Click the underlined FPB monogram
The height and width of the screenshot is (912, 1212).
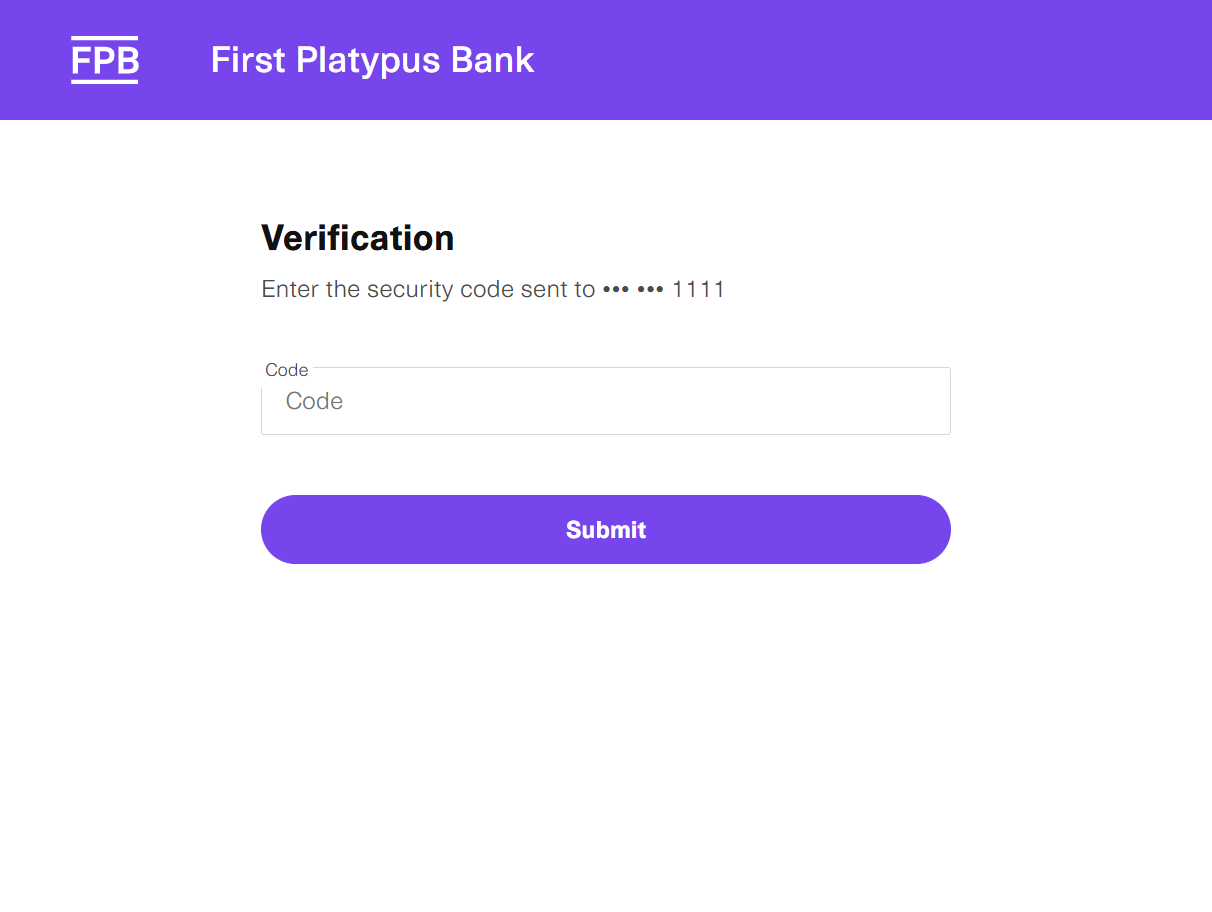[104, 60]
